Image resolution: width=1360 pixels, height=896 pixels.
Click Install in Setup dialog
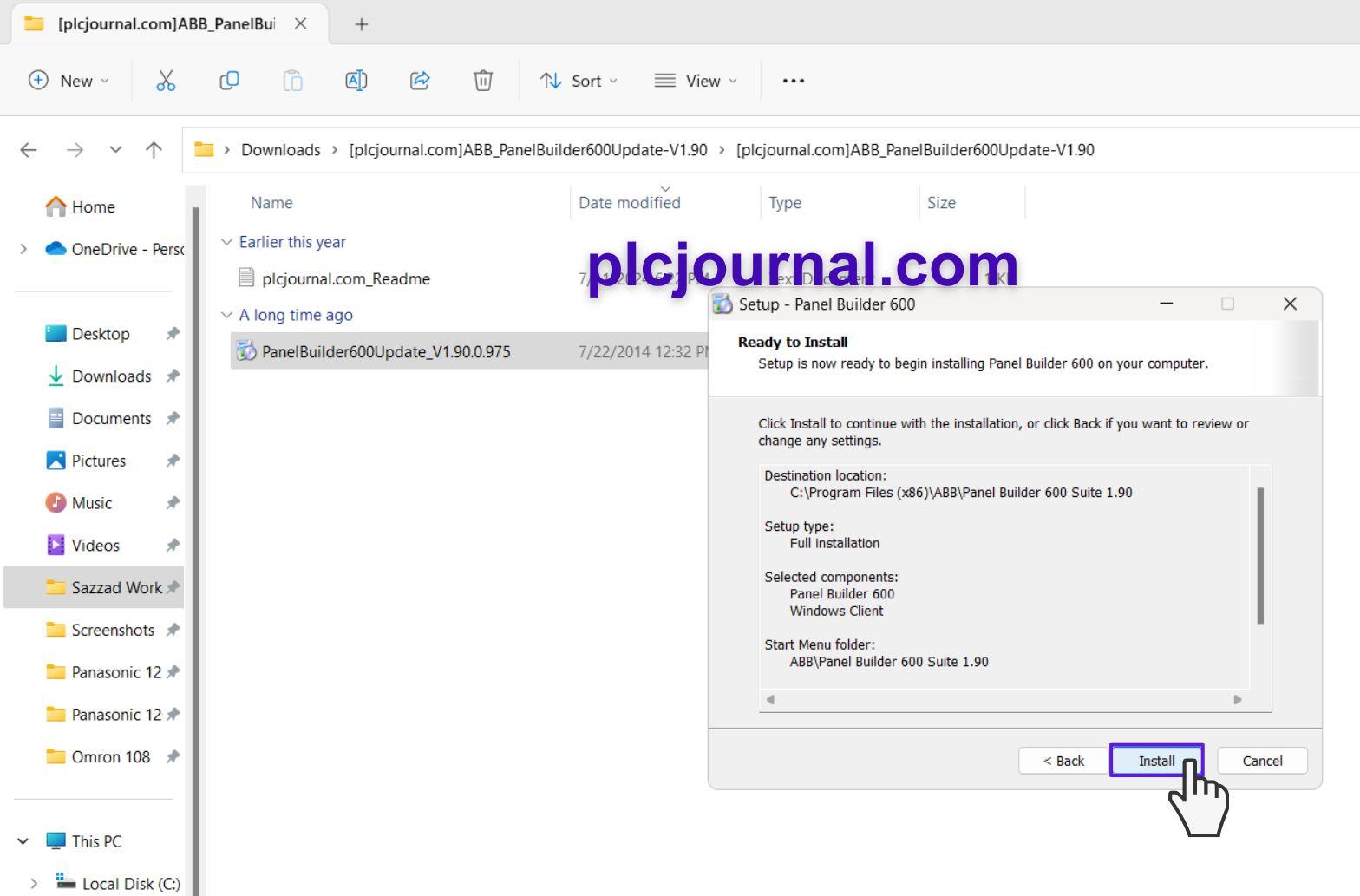pyautogui.click(x=1156, y=761)
